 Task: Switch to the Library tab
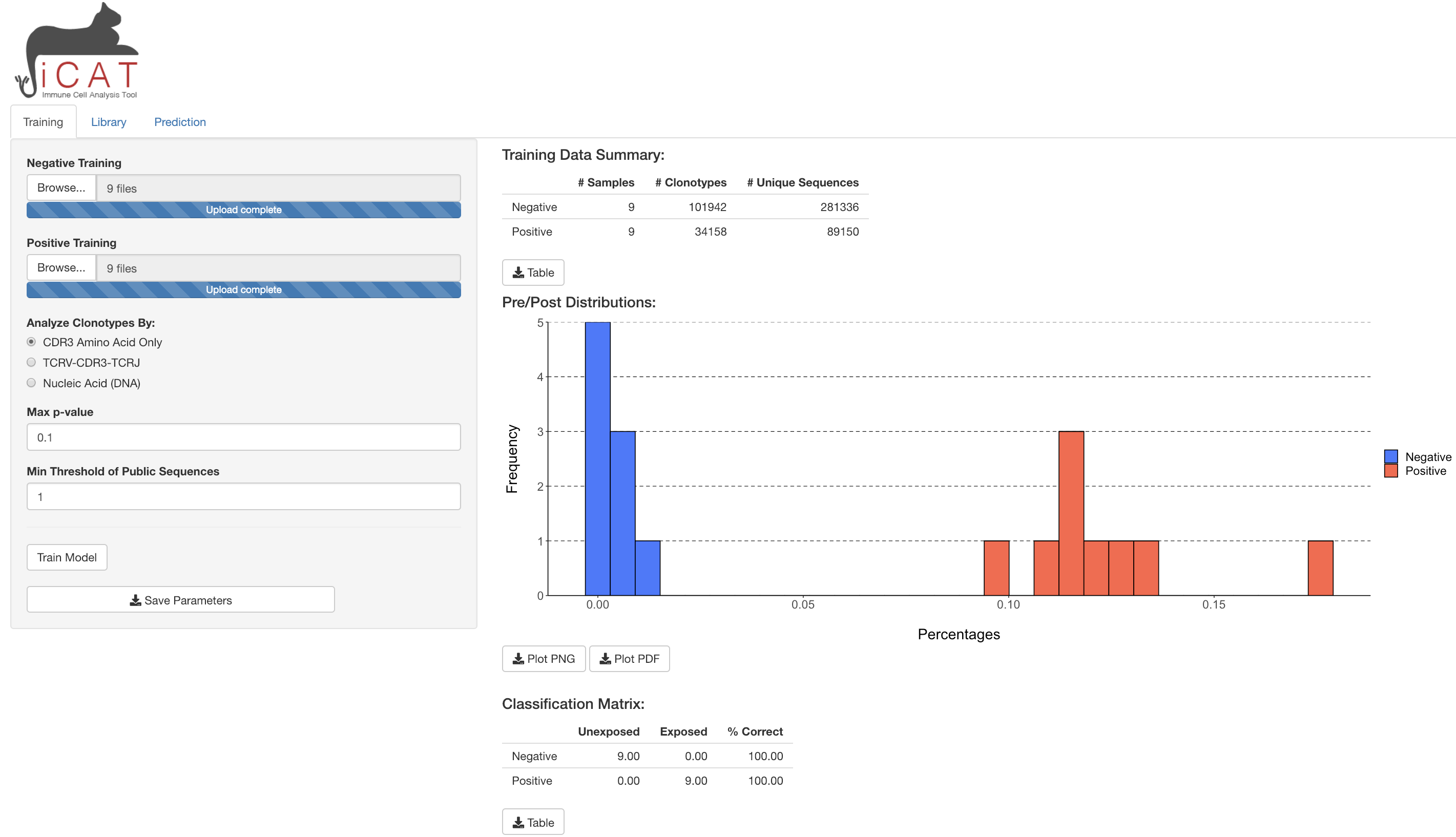click(x=109, y=122)
